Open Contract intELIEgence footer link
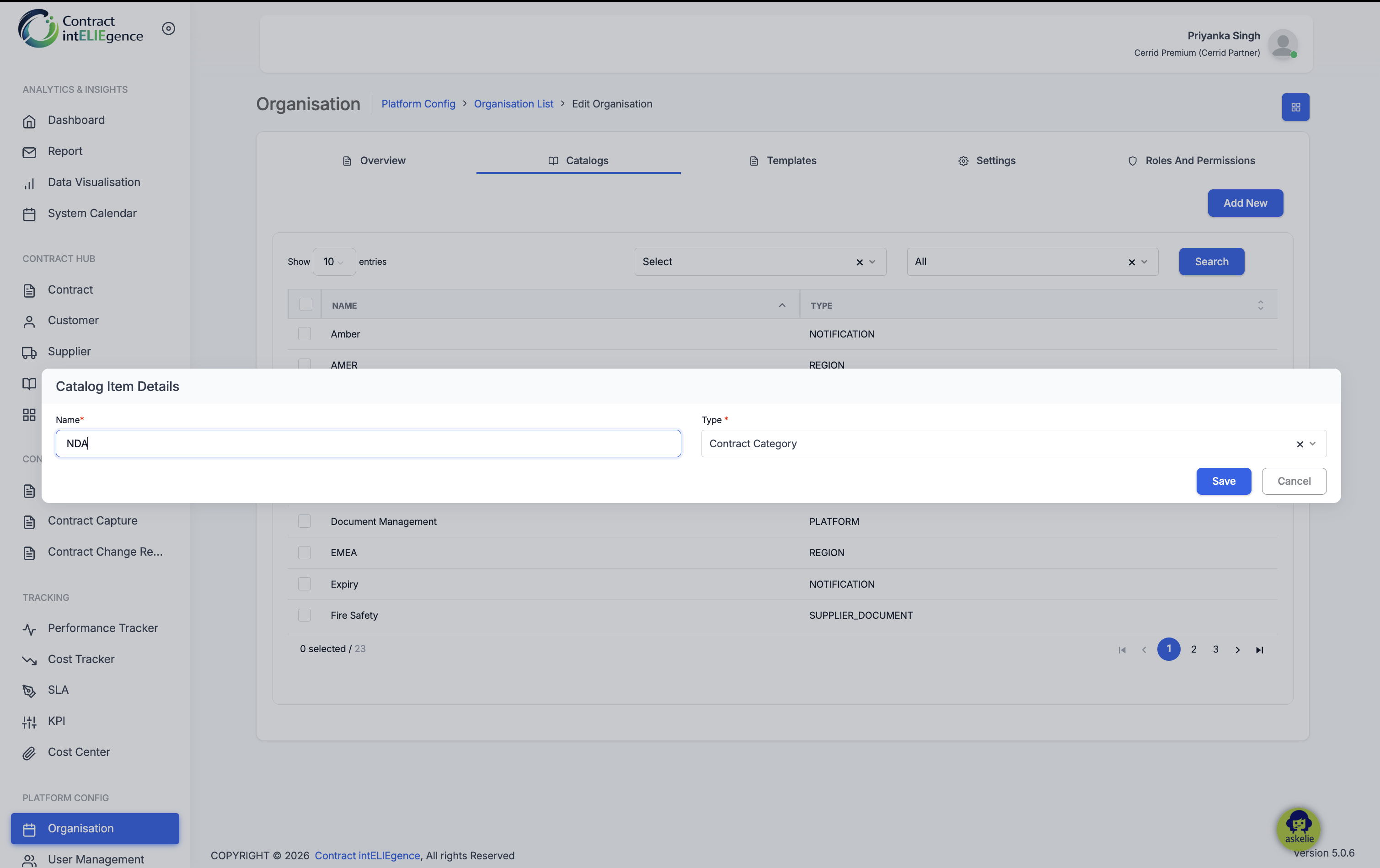 click(367, 855)
